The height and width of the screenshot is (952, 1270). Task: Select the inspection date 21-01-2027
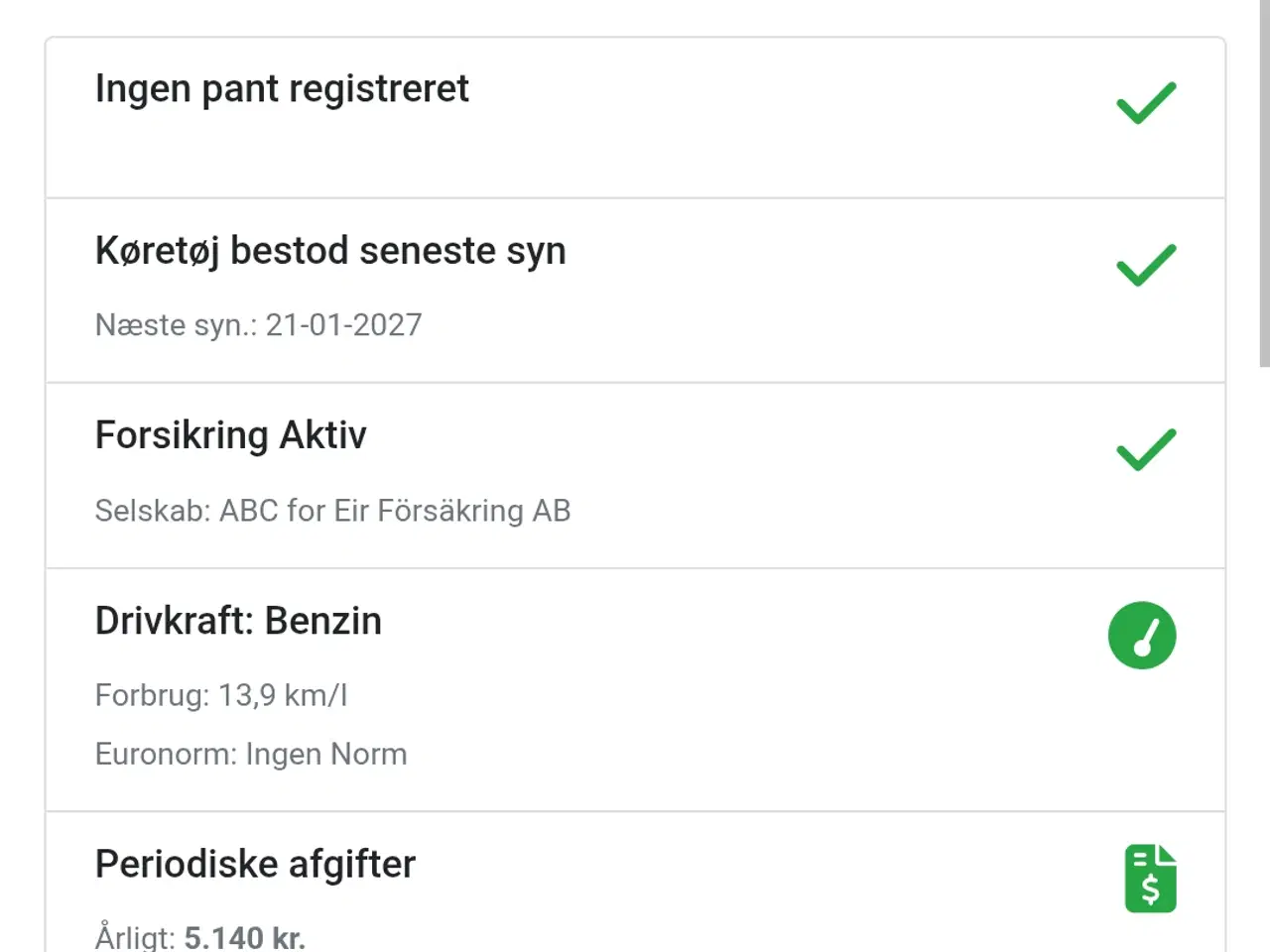point(343,325)
